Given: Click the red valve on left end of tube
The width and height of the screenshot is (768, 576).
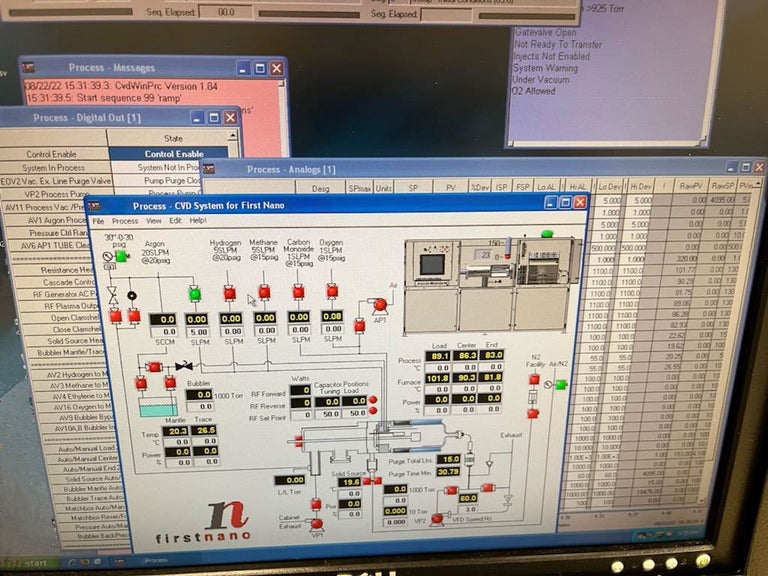Looking at the screenshot, I should coord(298,442).
